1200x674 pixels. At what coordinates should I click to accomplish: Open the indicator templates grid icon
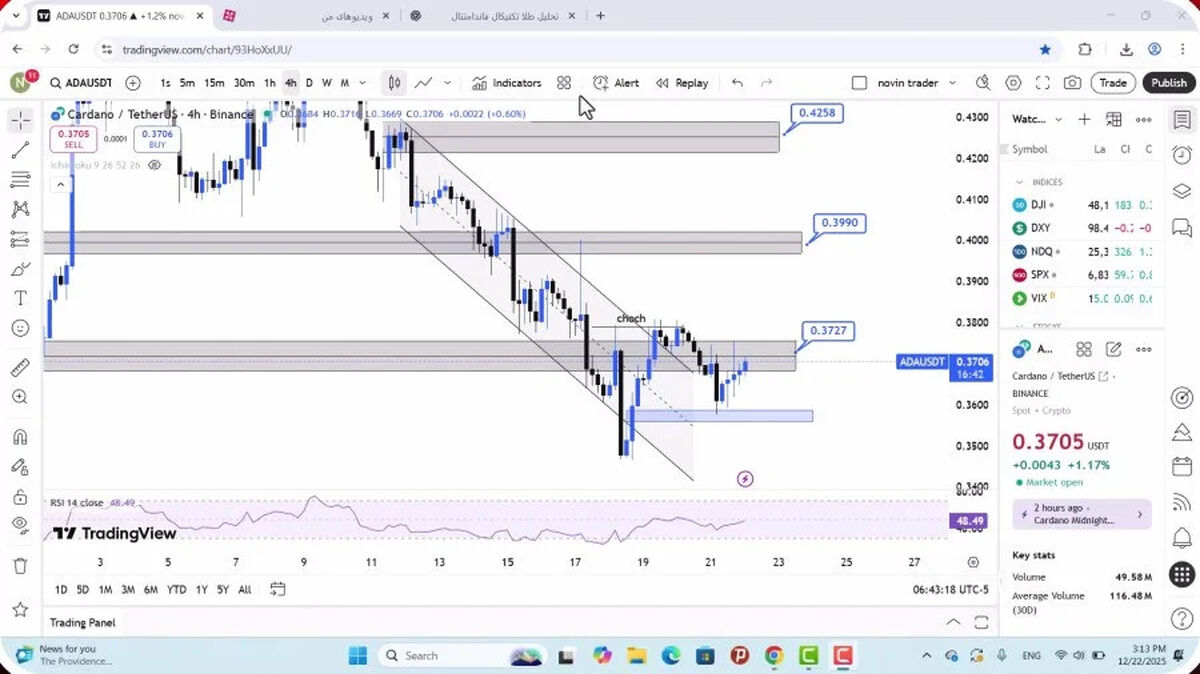pyautogui.click(x=564, y=83)
